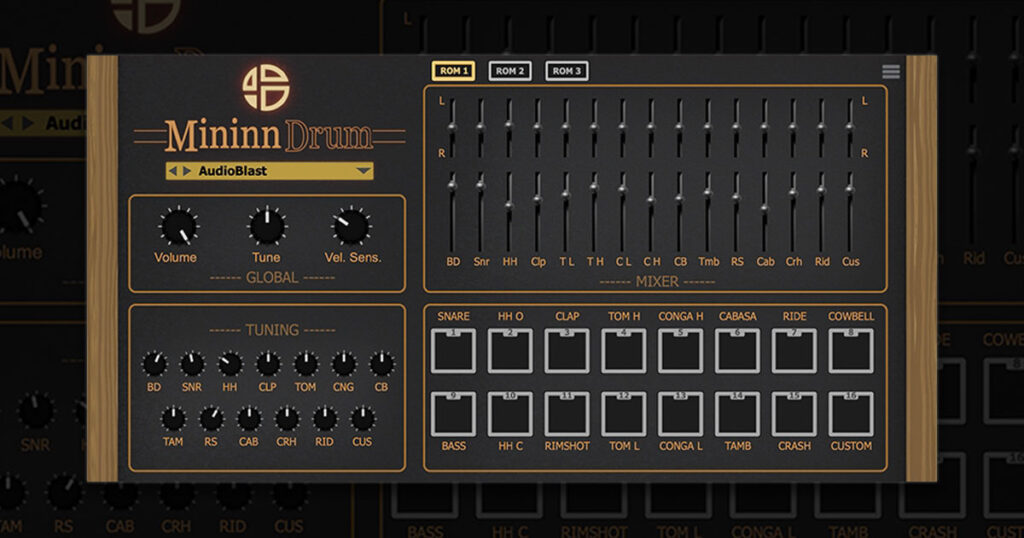Image resolution: width=1024 pixels, height=538 pixels.
Task: Click the HH tuning knob
Action: tap(230, 364)
